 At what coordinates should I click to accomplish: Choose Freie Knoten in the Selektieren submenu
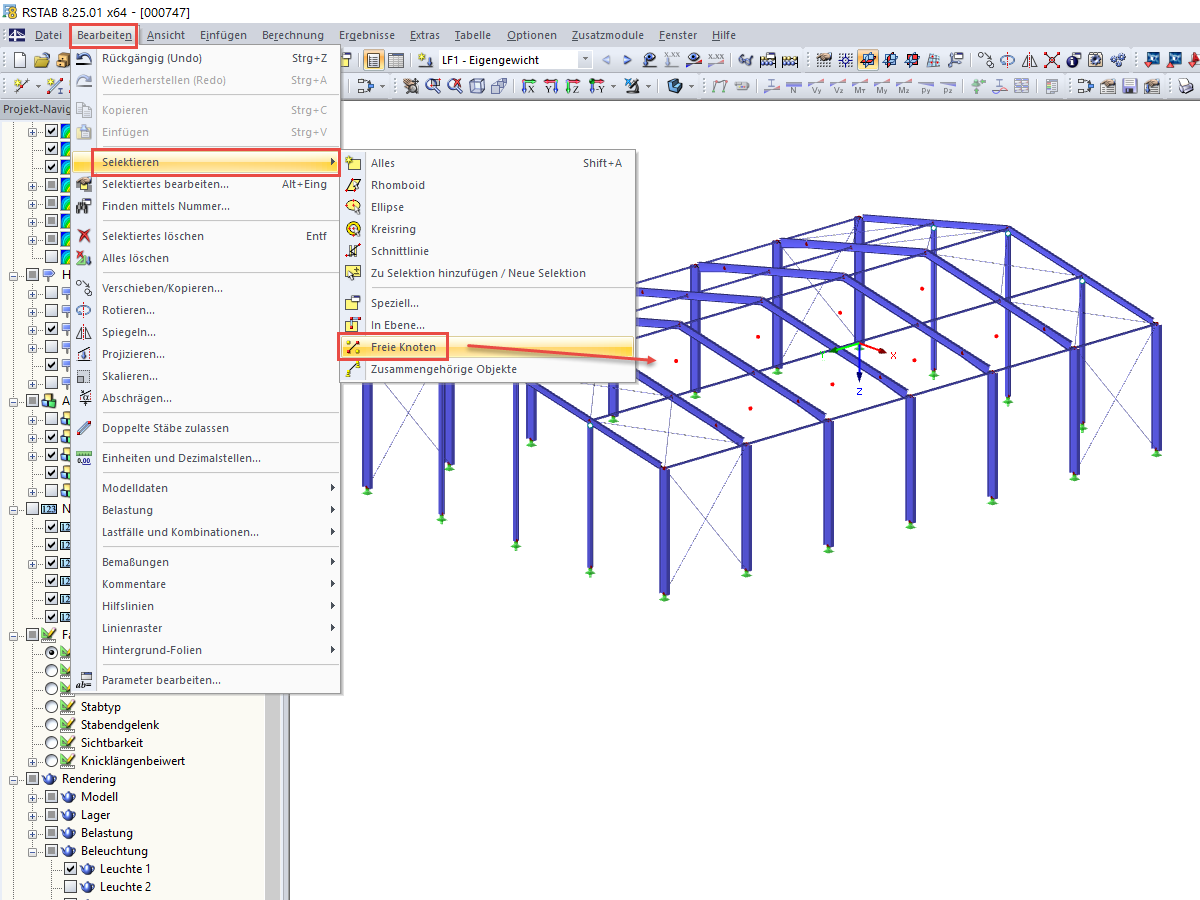pyautogui.click(x=487, y=347)
